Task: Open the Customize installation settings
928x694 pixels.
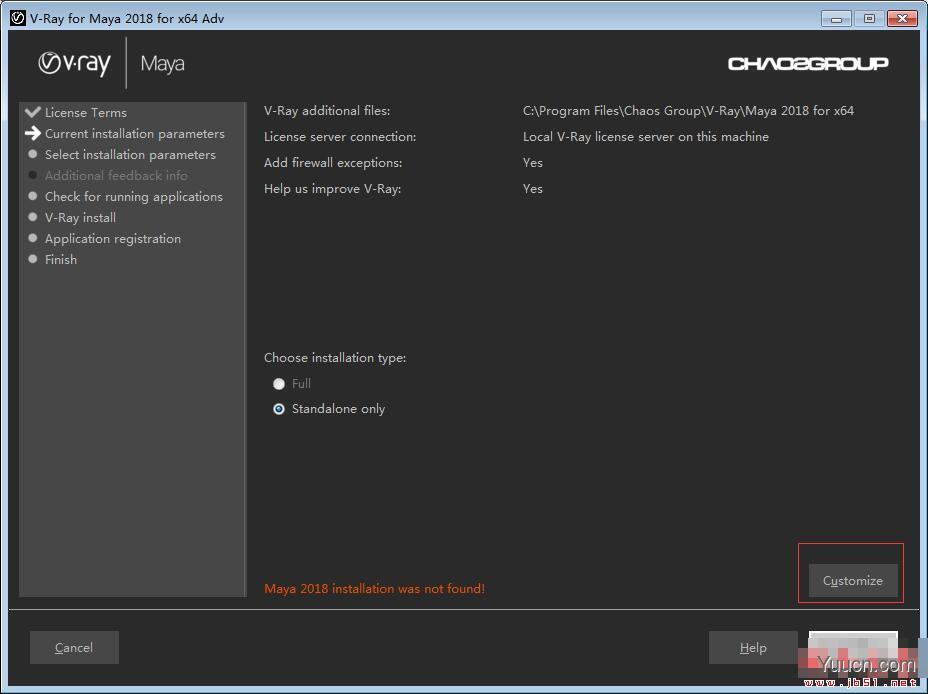Action: point(852,580)
